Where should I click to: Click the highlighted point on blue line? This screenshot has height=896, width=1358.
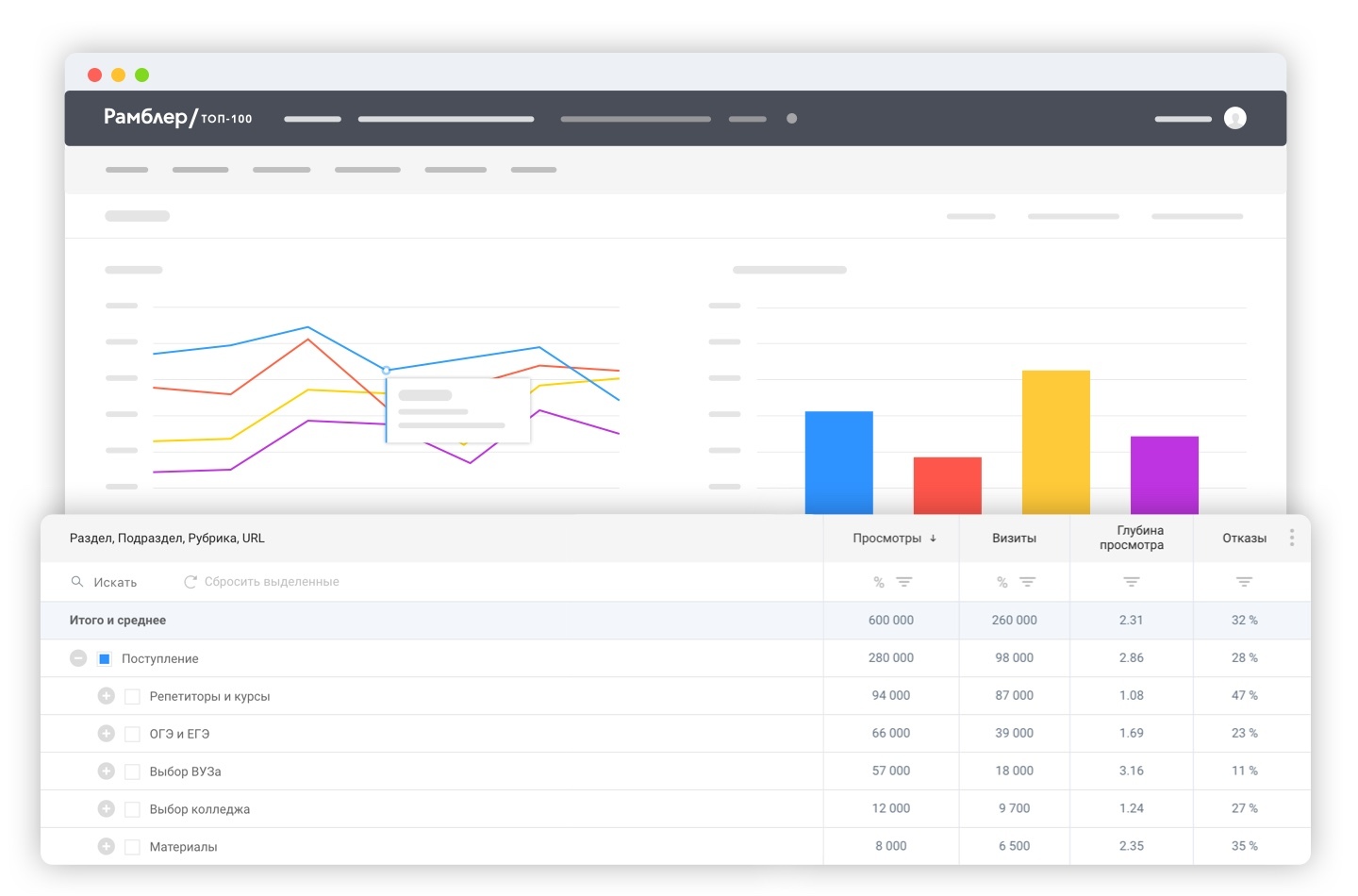click(x=386, y=371)
